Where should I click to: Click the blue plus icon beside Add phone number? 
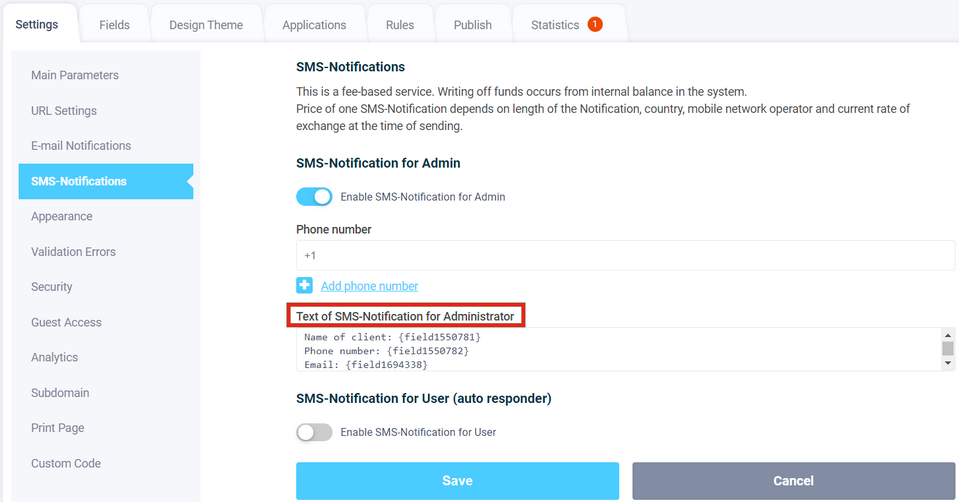click(304, 286)
